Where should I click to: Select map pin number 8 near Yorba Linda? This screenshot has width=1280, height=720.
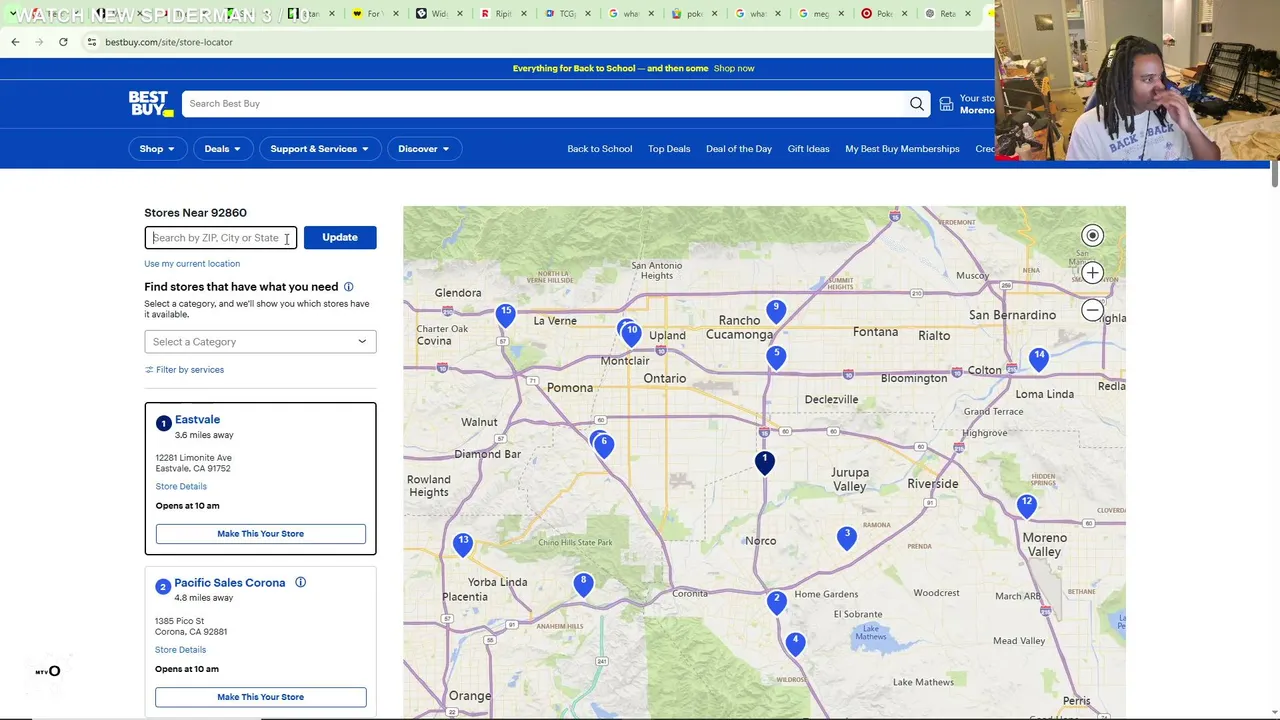pyautogui.click(x=584, y=583)
